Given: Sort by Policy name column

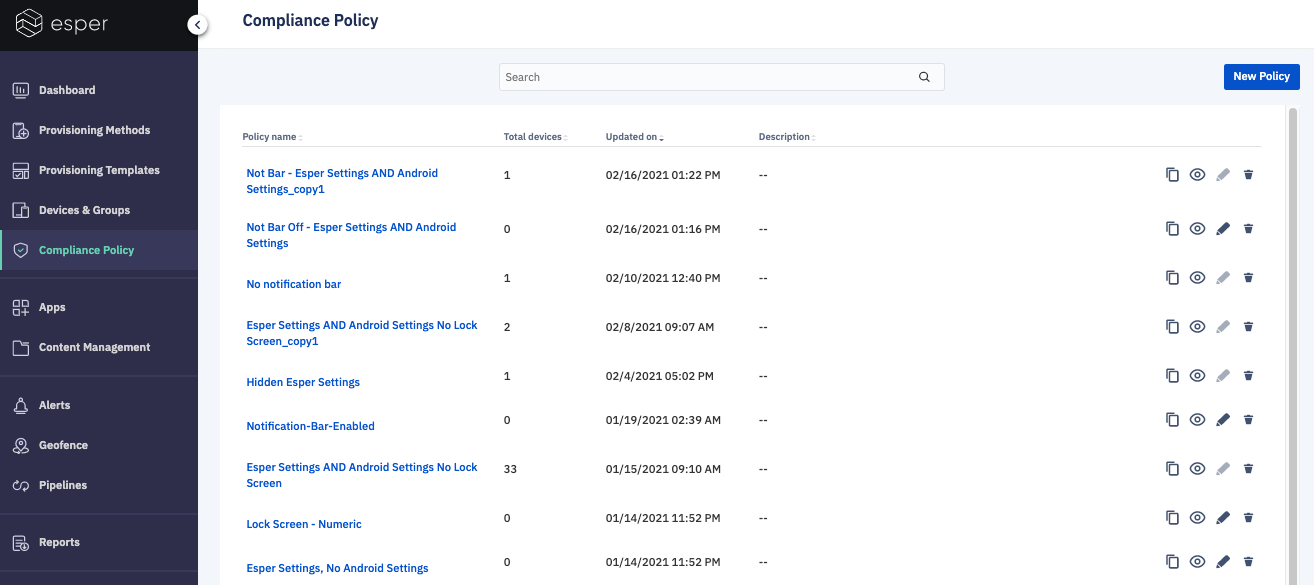Looking at the screenshot, I should (272, 137).
